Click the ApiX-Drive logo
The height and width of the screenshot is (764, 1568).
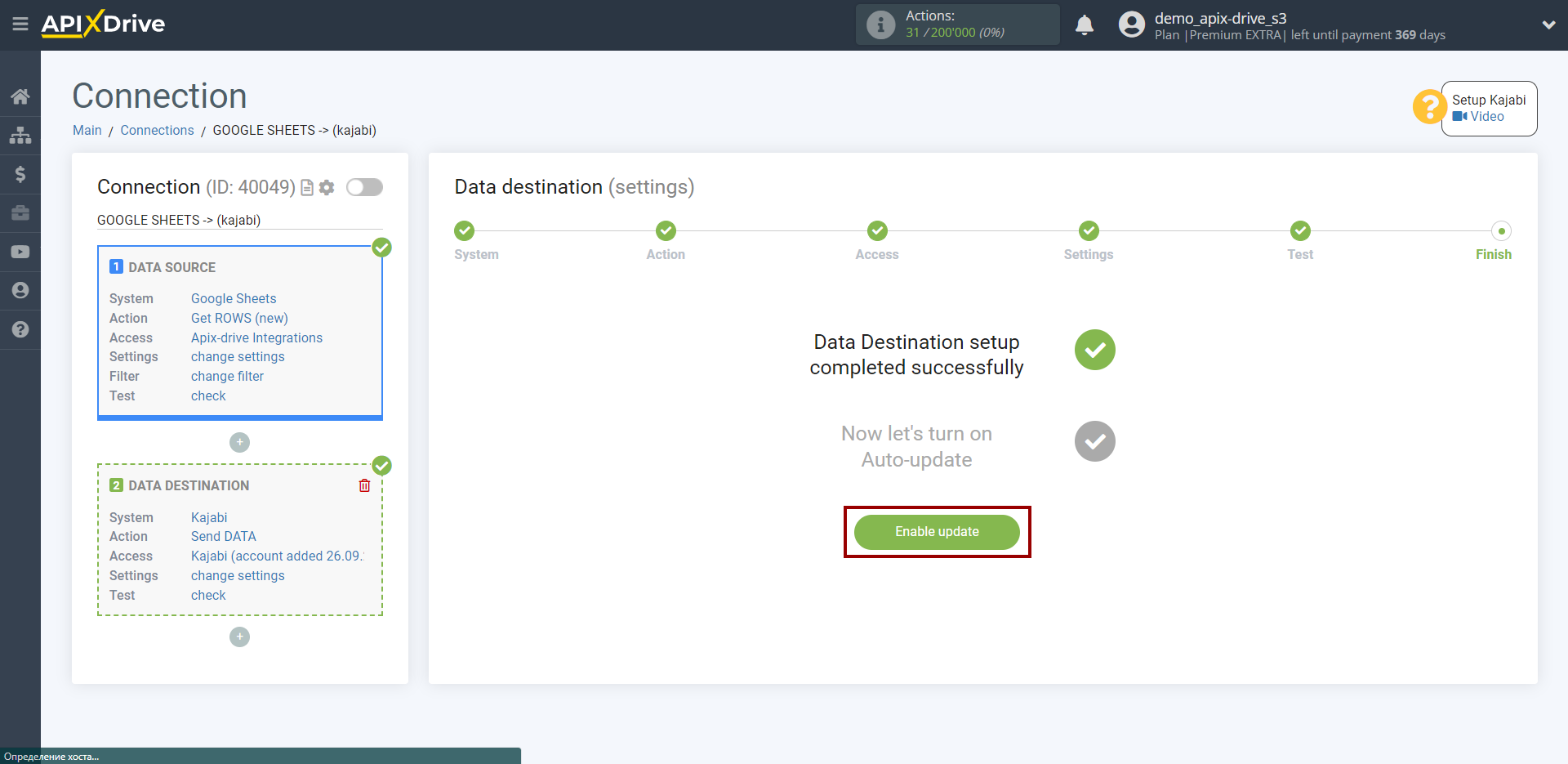[x=103, y=24]
